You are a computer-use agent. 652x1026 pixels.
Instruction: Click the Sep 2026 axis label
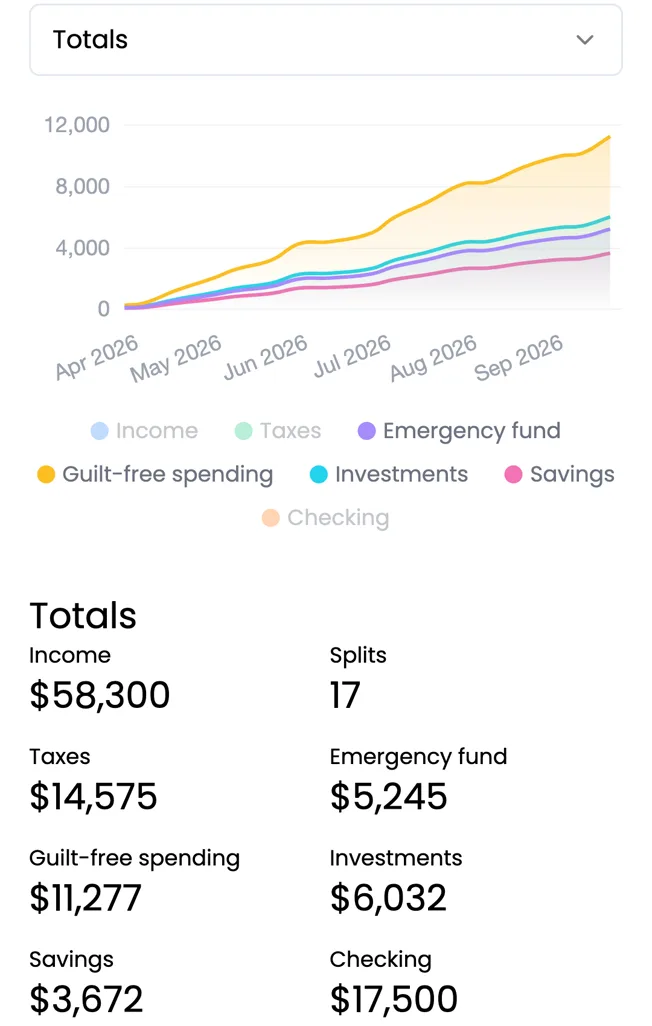[518, 357]
